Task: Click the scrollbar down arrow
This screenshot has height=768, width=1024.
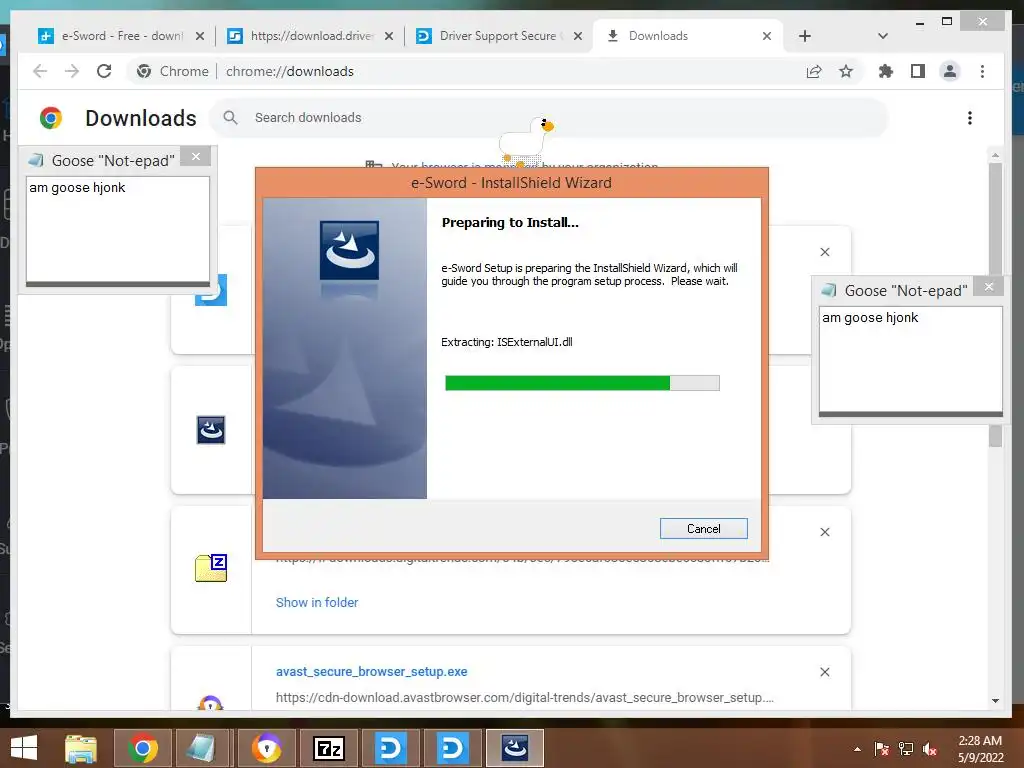Action: [x=995, y=701]
